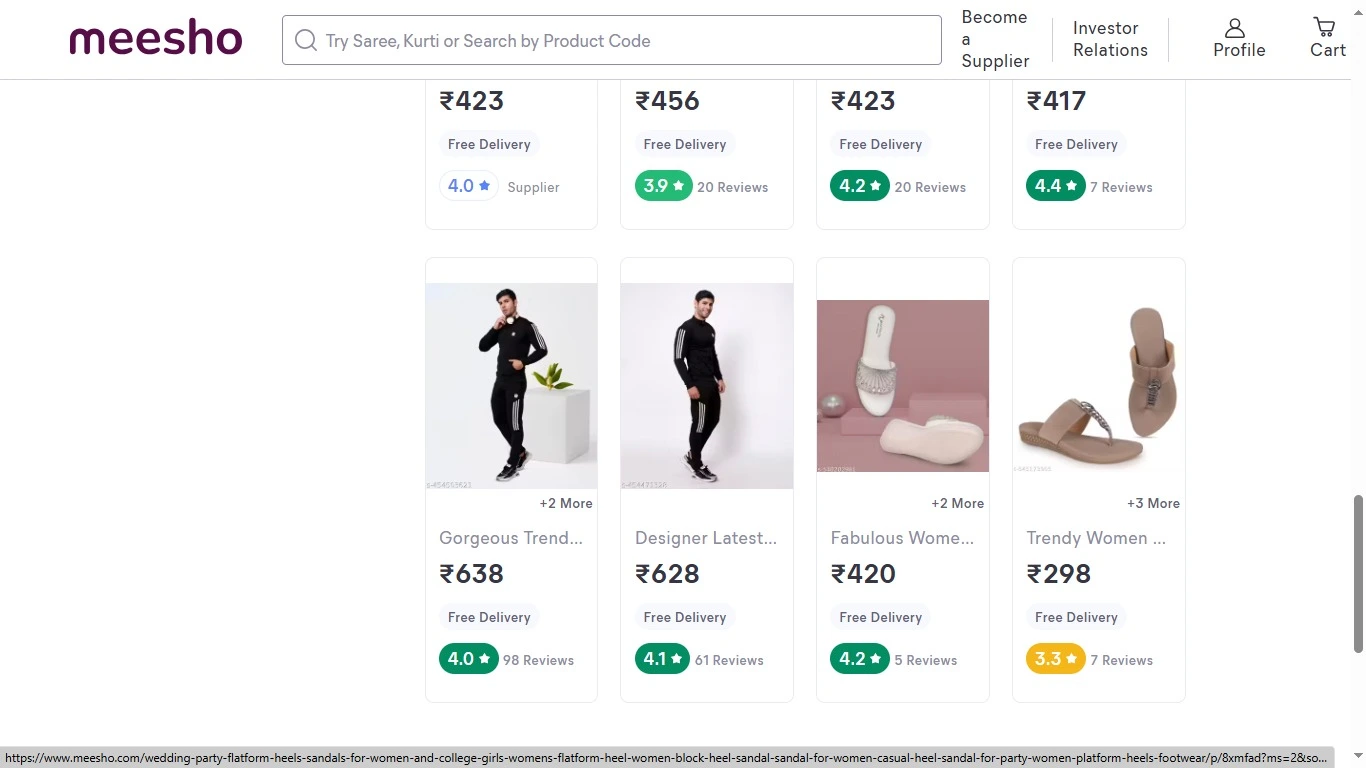The width and height of the screenshot is (1366, 768).
Task: Click the meesho logo
Action: click(x=156, y=40)
